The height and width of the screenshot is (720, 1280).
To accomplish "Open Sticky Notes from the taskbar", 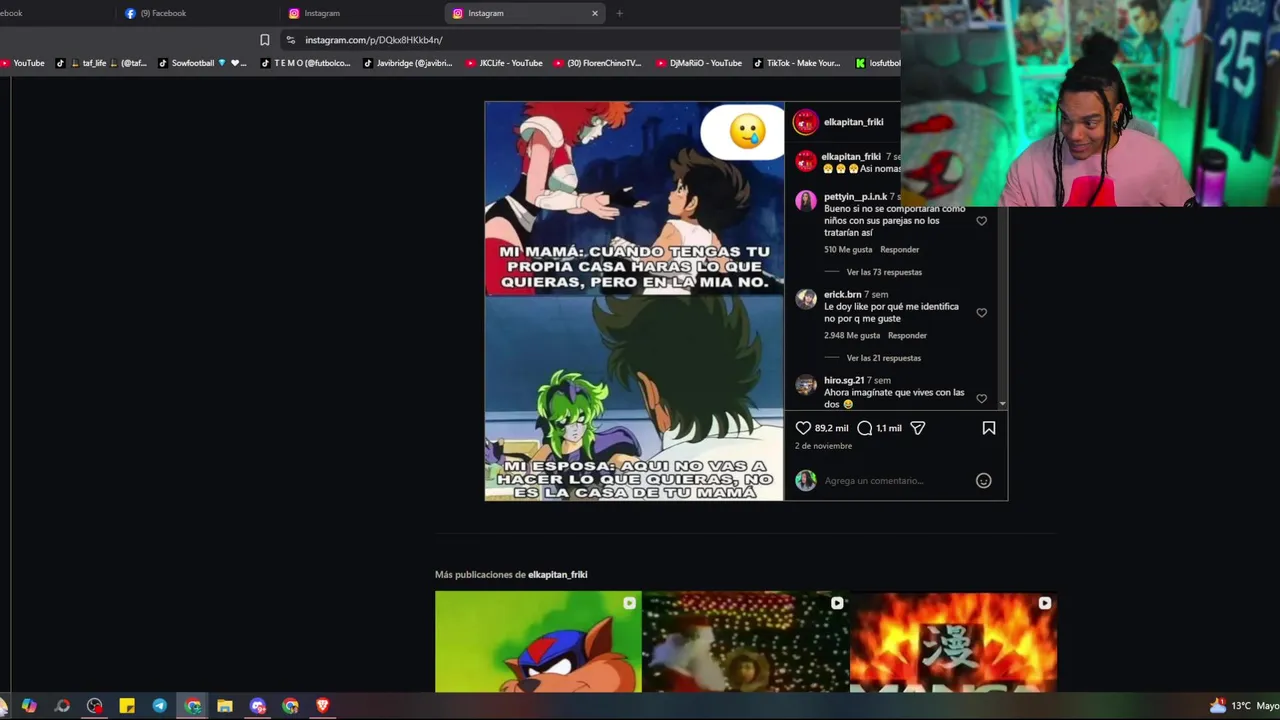I will pyautogui.click(x=127, y=706).
